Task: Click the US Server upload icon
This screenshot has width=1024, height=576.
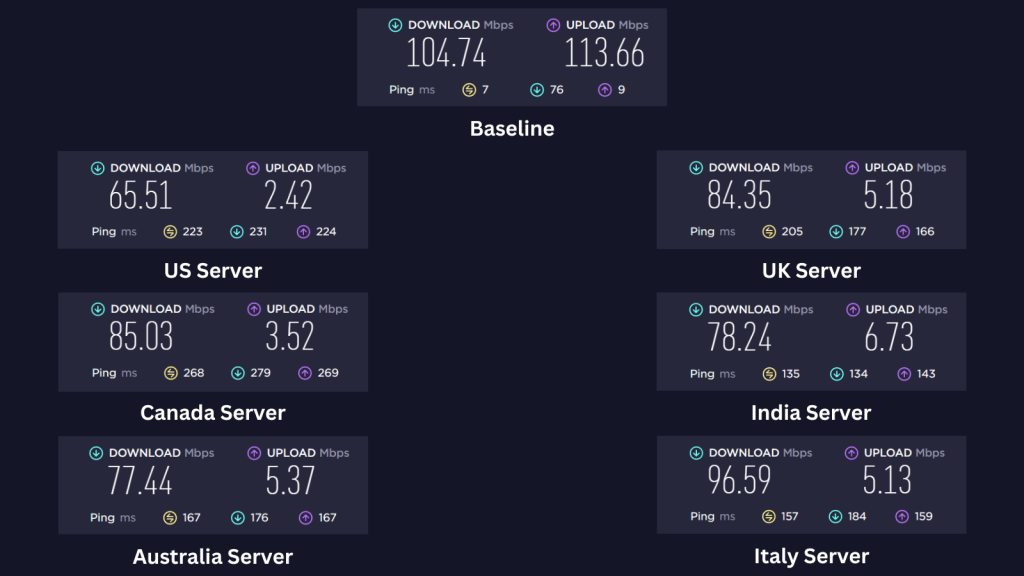Action: point(253,168)
